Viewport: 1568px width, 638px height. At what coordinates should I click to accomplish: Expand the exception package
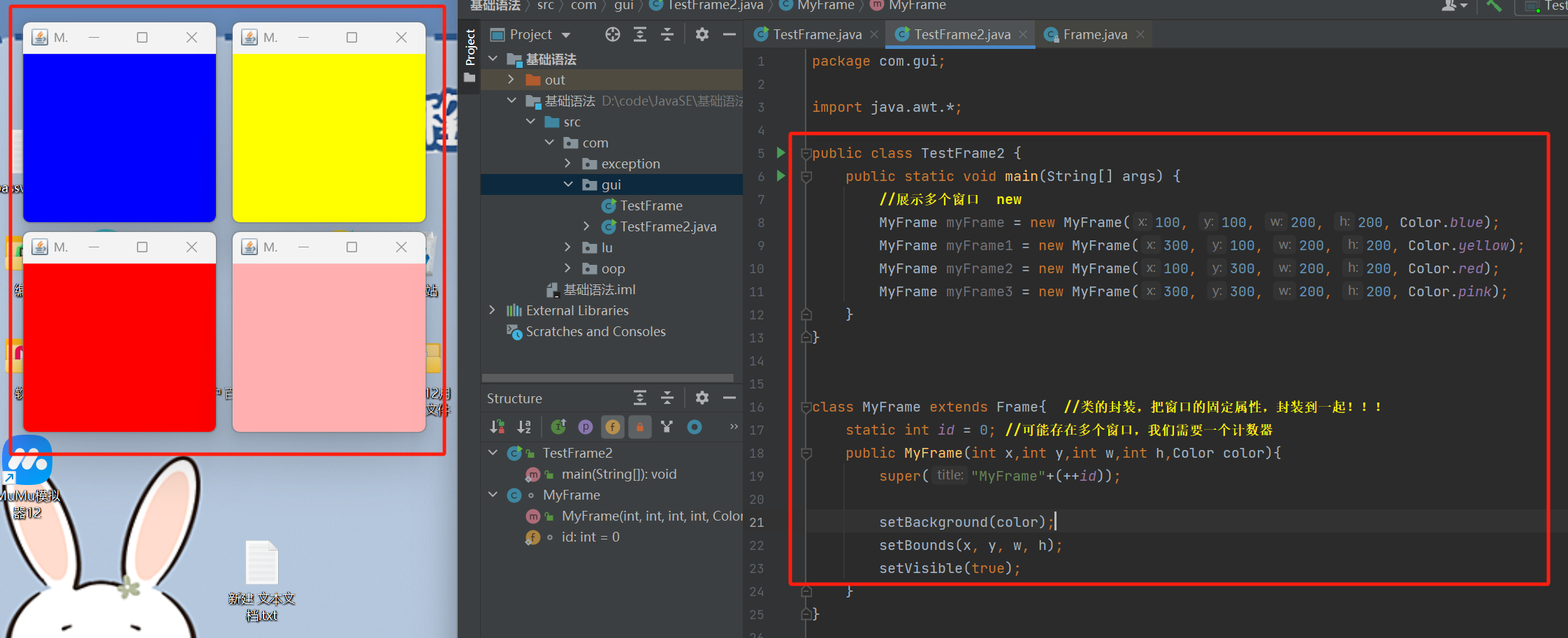click(x=568, y=164)
